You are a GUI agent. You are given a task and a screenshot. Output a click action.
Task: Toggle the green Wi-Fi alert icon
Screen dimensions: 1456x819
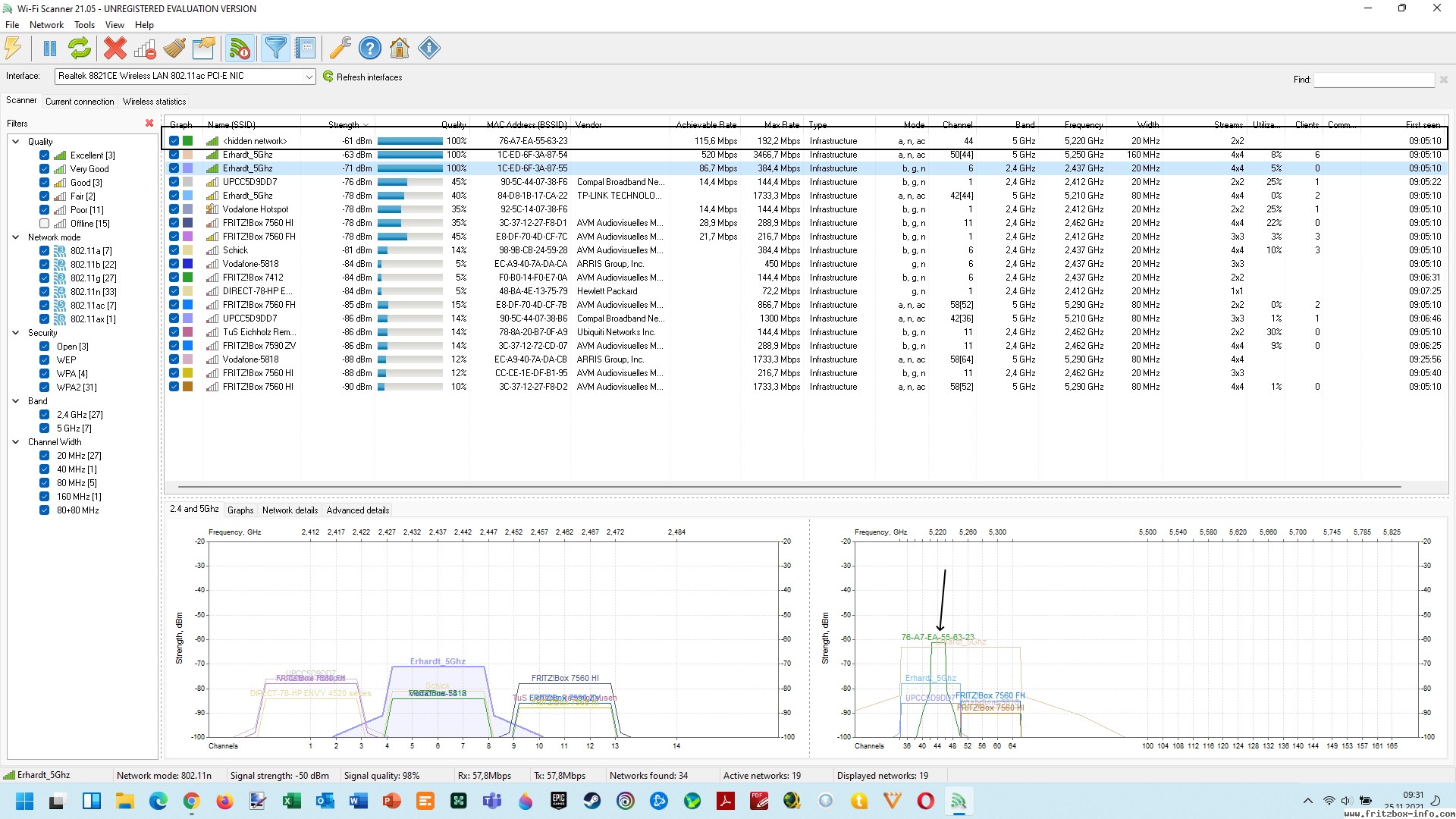[x=240, y=49]
